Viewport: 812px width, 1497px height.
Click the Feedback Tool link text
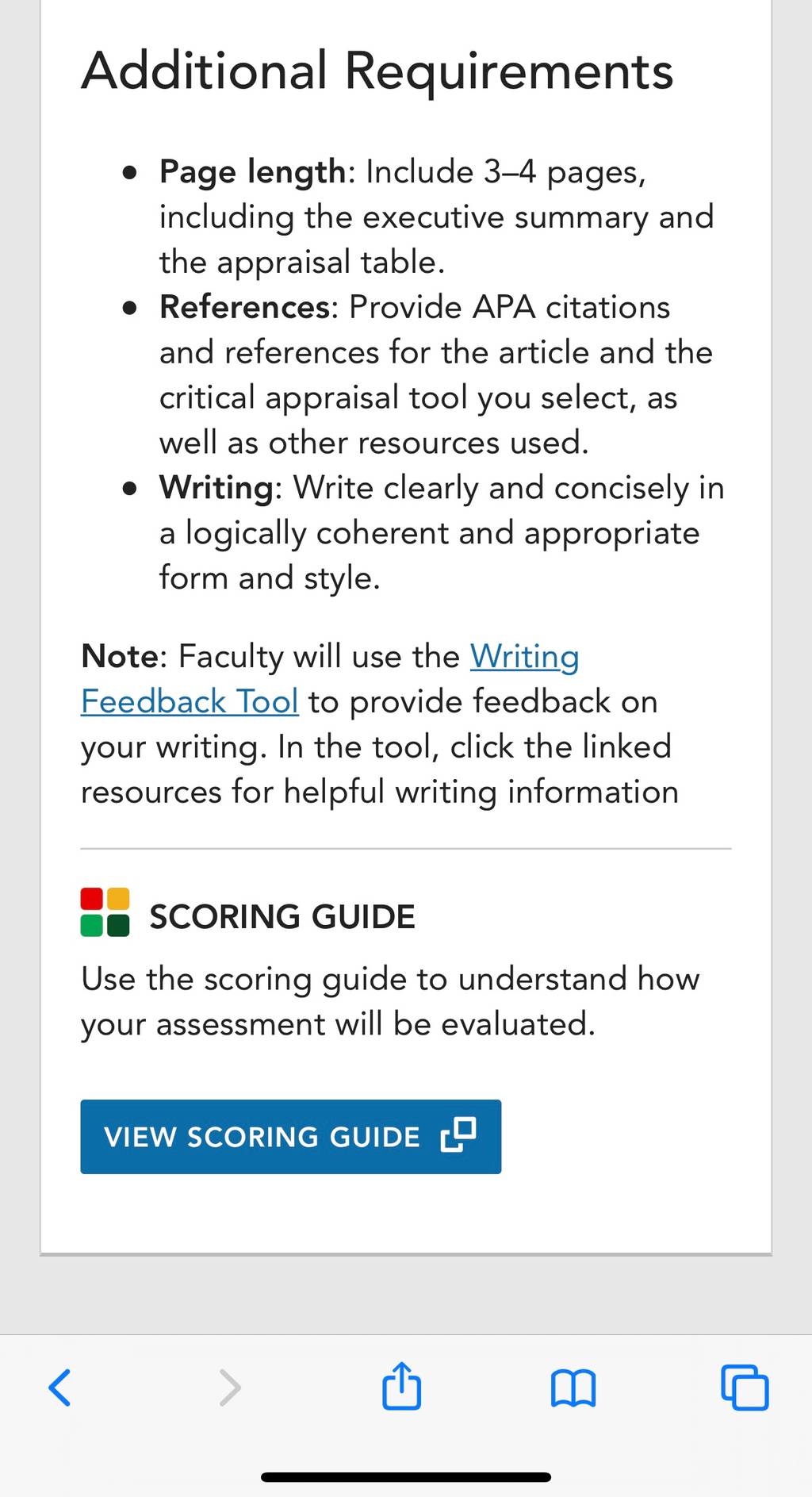190,701
